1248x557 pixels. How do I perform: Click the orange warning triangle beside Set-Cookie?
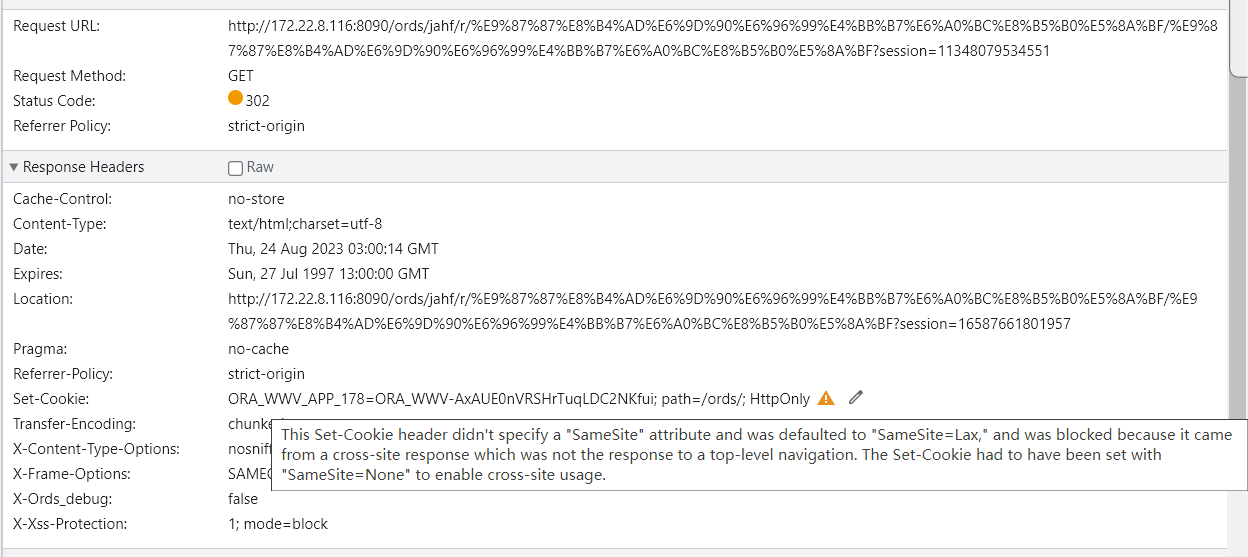click(x=826, y=398)
